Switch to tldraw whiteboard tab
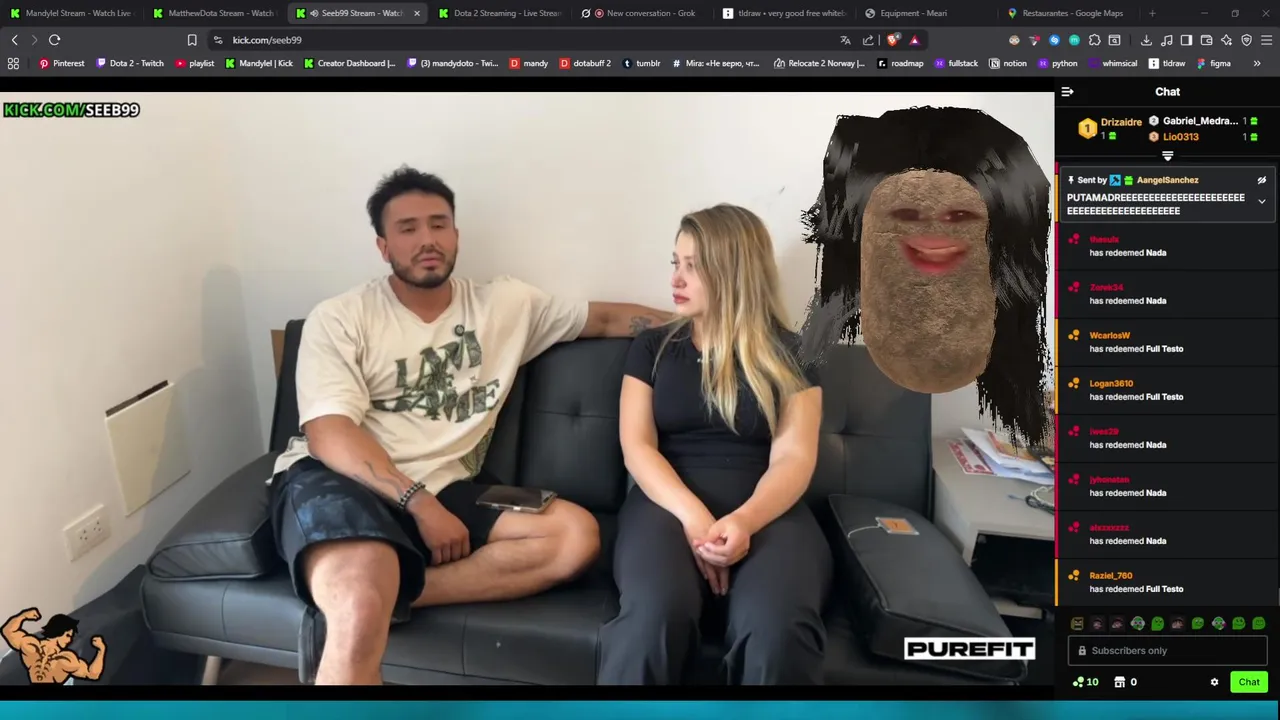Screen dimensions: 1280x720 (x=785, y=13)
